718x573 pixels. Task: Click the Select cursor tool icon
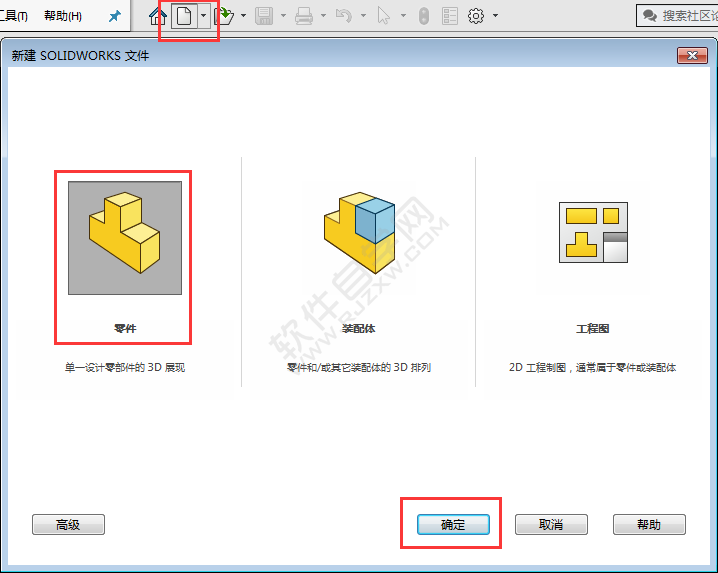click(x=384, y=16)
